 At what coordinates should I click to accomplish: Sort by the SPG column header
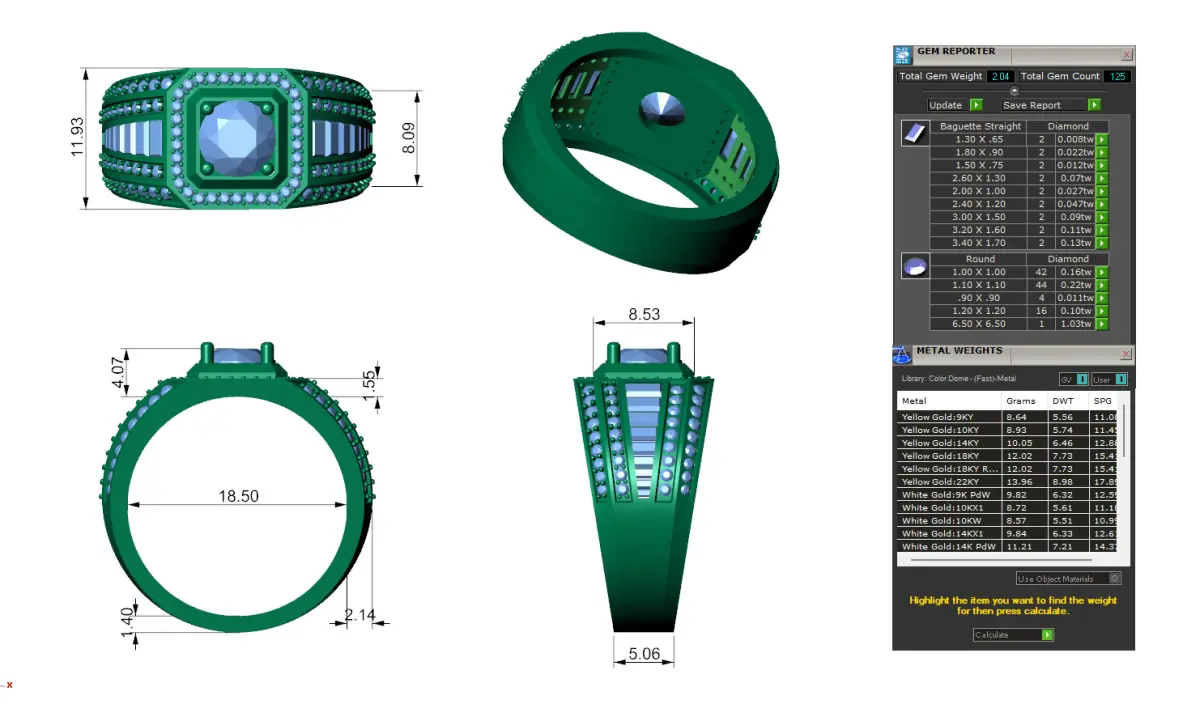pos(1104,401)
